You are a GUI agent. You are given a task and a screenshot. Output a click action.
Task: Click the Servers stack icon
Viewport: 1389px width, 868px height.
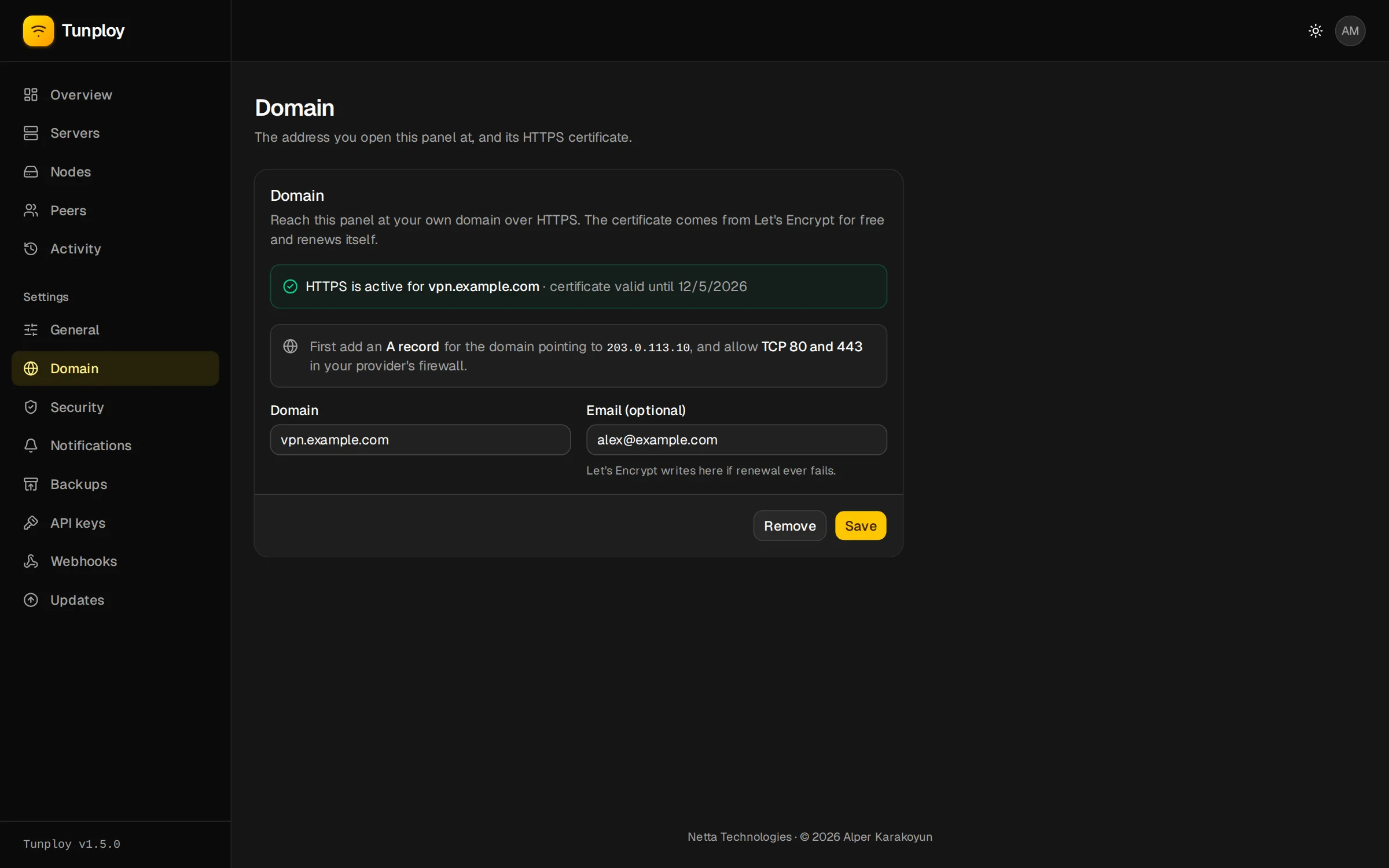point(31,133)
